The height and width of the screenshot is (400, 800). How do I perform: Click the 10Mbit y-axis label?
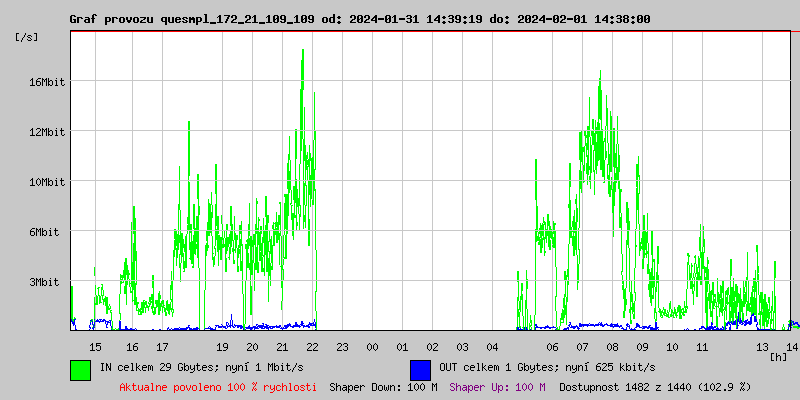point(47,182)
